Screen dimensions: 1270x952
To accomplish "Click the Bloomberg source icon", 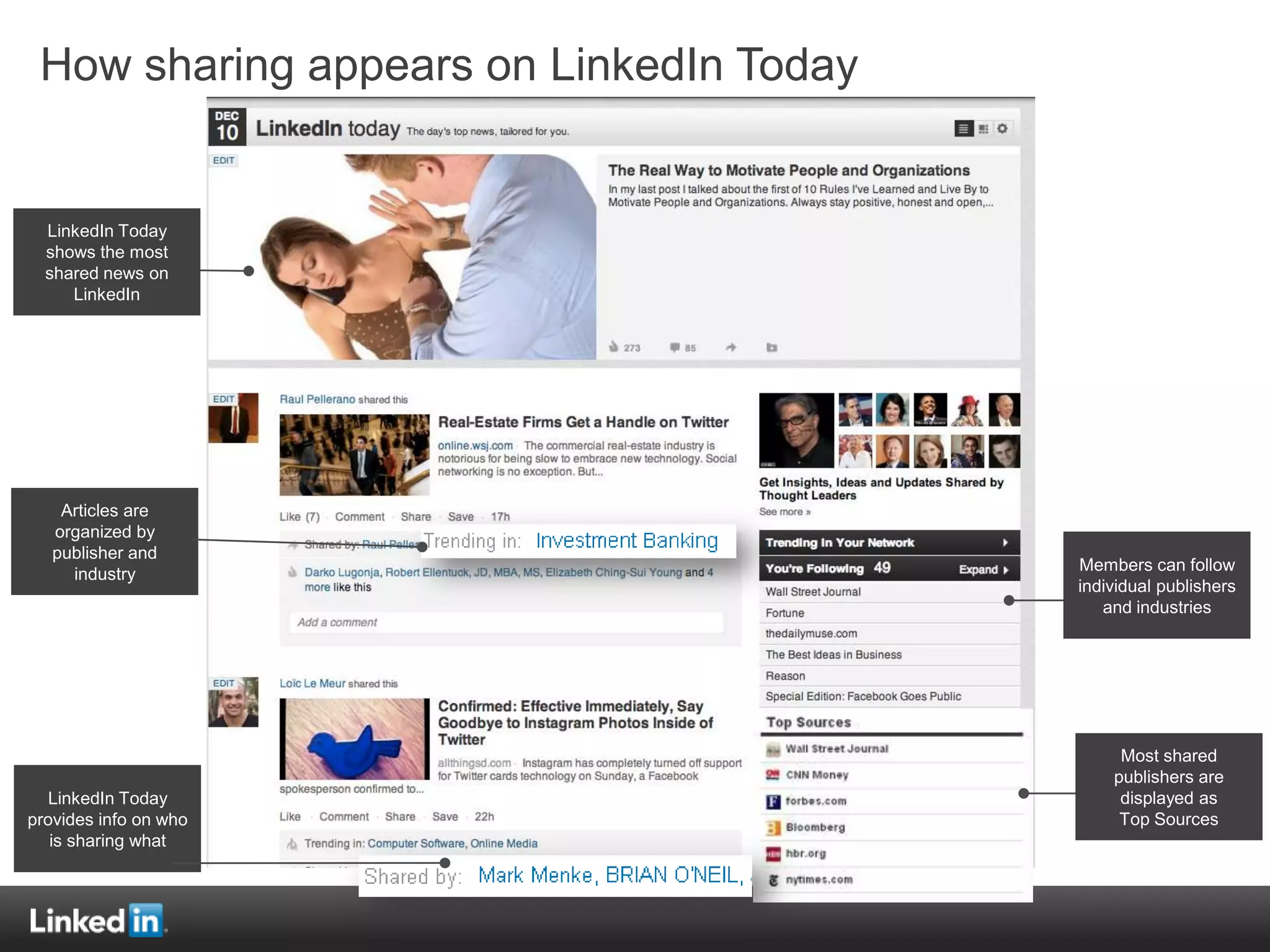I will click(x=773, y=828).
